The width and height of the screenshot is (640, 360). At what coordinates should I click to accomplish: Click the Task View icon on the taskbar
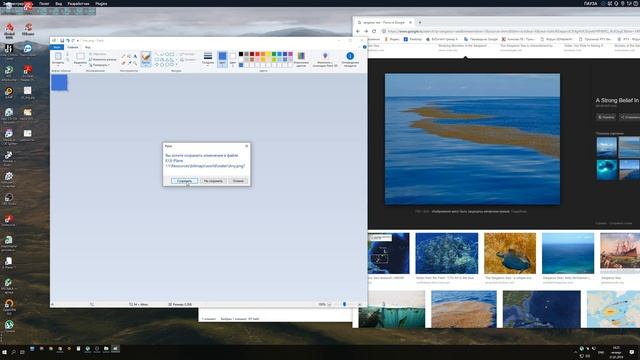click(22, 352)
